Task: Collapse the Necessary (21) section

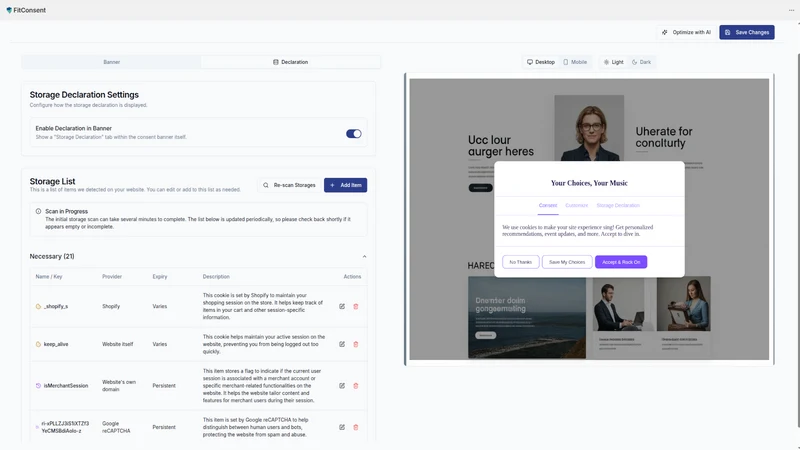Action: pyautogui.click(x=364, y=257)
